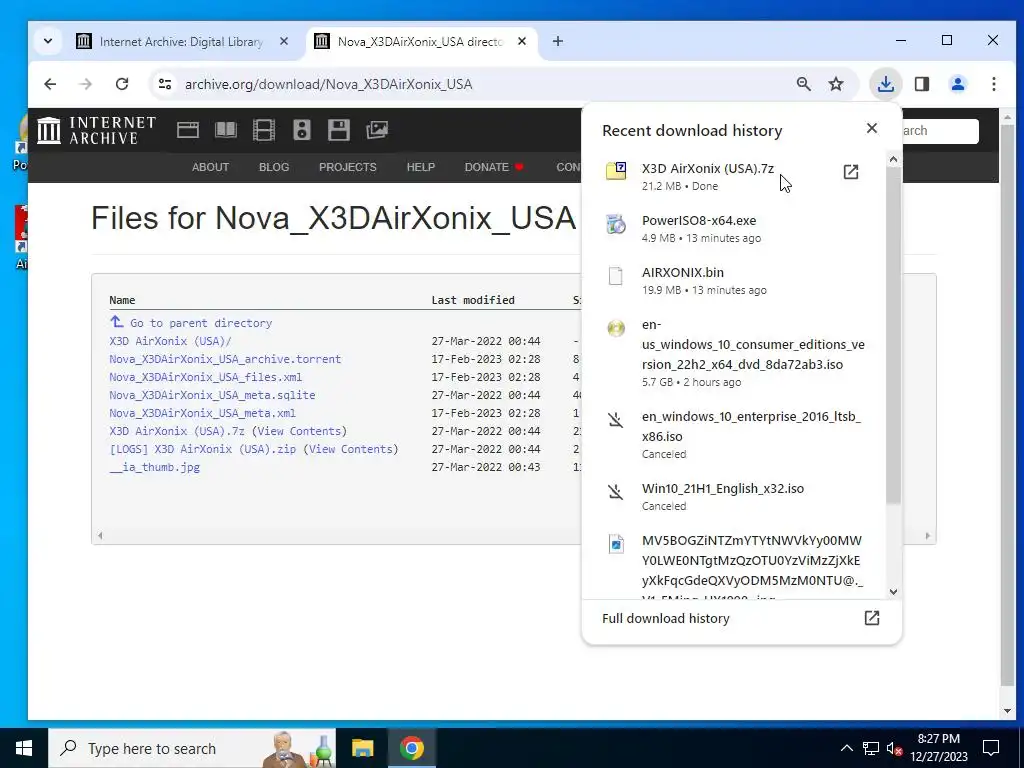Open the Internet Archive software floppy icon

click(x=339, y=130)
